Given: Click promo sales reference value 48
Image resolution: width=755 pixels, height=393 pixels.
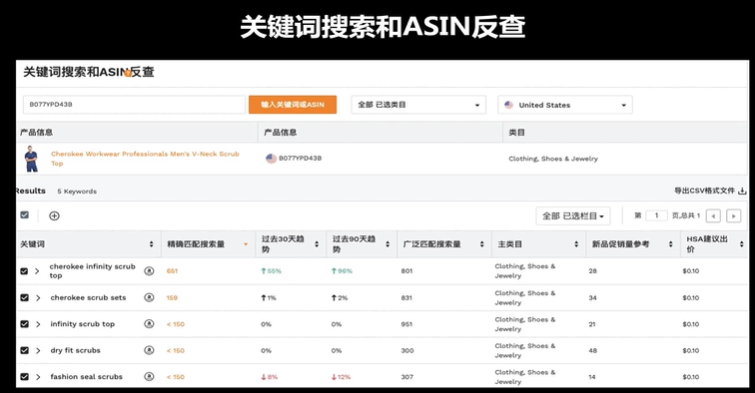Looking at the screenshot, I should point(593,350).
